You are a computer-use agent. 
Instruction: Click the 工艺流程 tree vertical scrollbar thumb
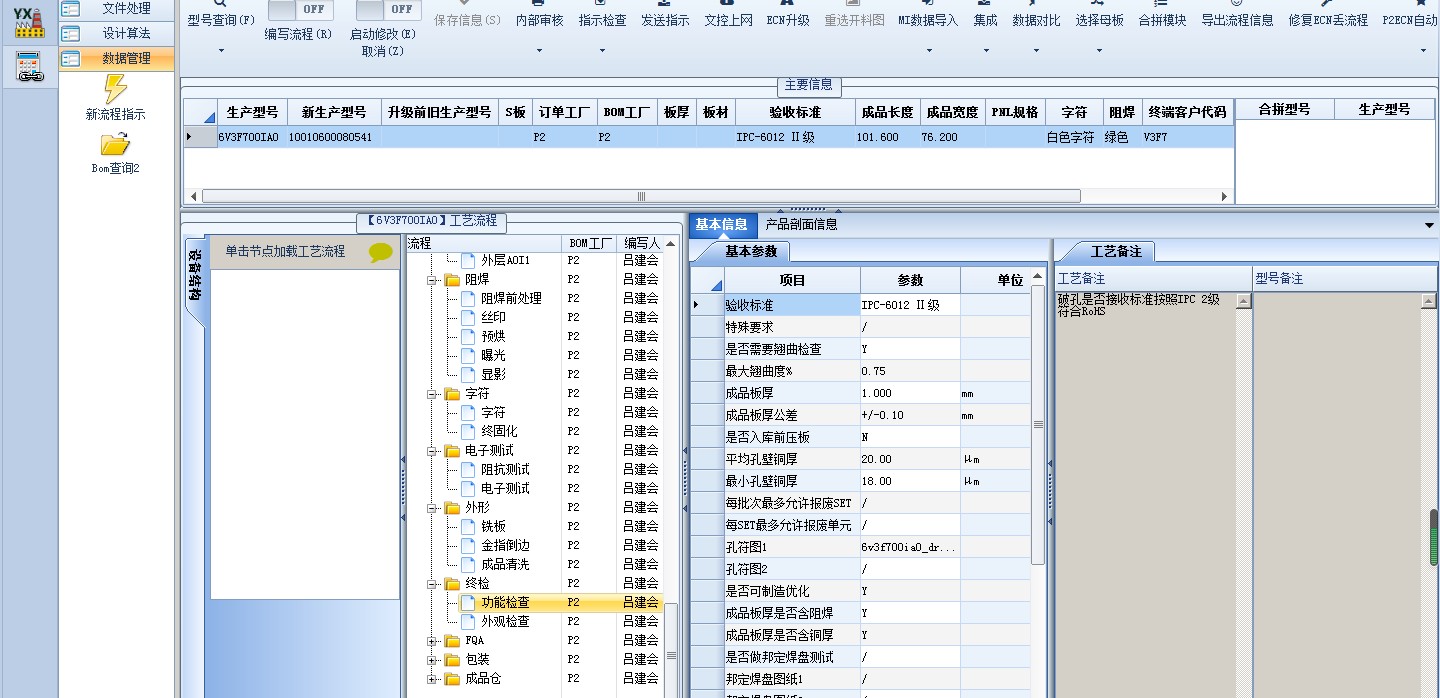[x=671, y=648]
